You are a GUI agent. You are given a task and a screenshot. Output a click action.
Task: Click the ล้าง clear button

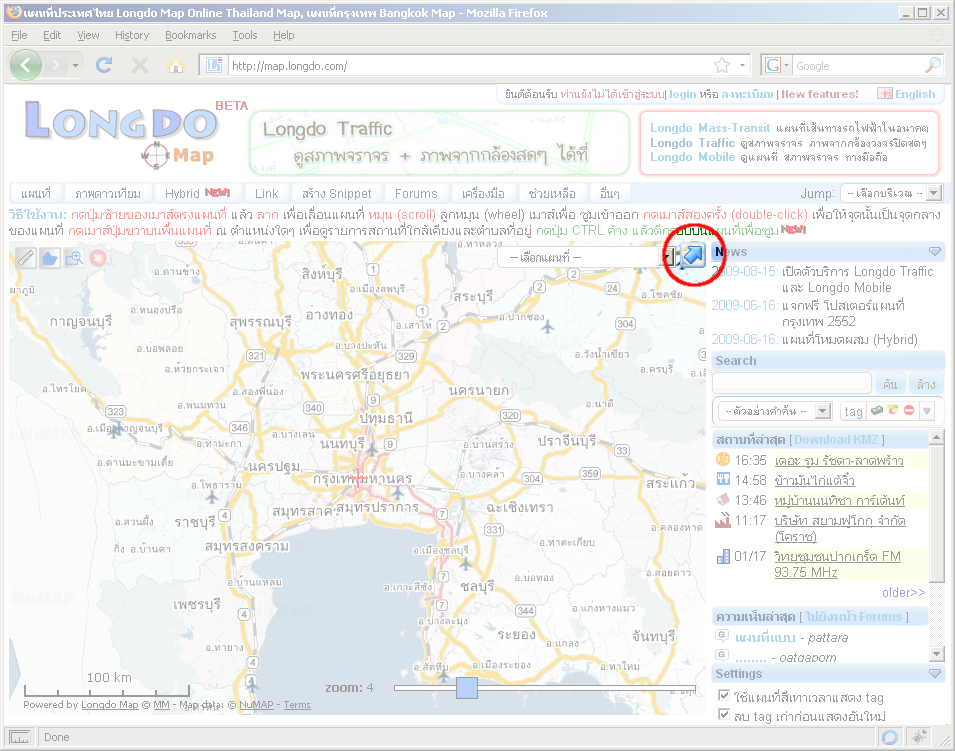coord(926,384)
